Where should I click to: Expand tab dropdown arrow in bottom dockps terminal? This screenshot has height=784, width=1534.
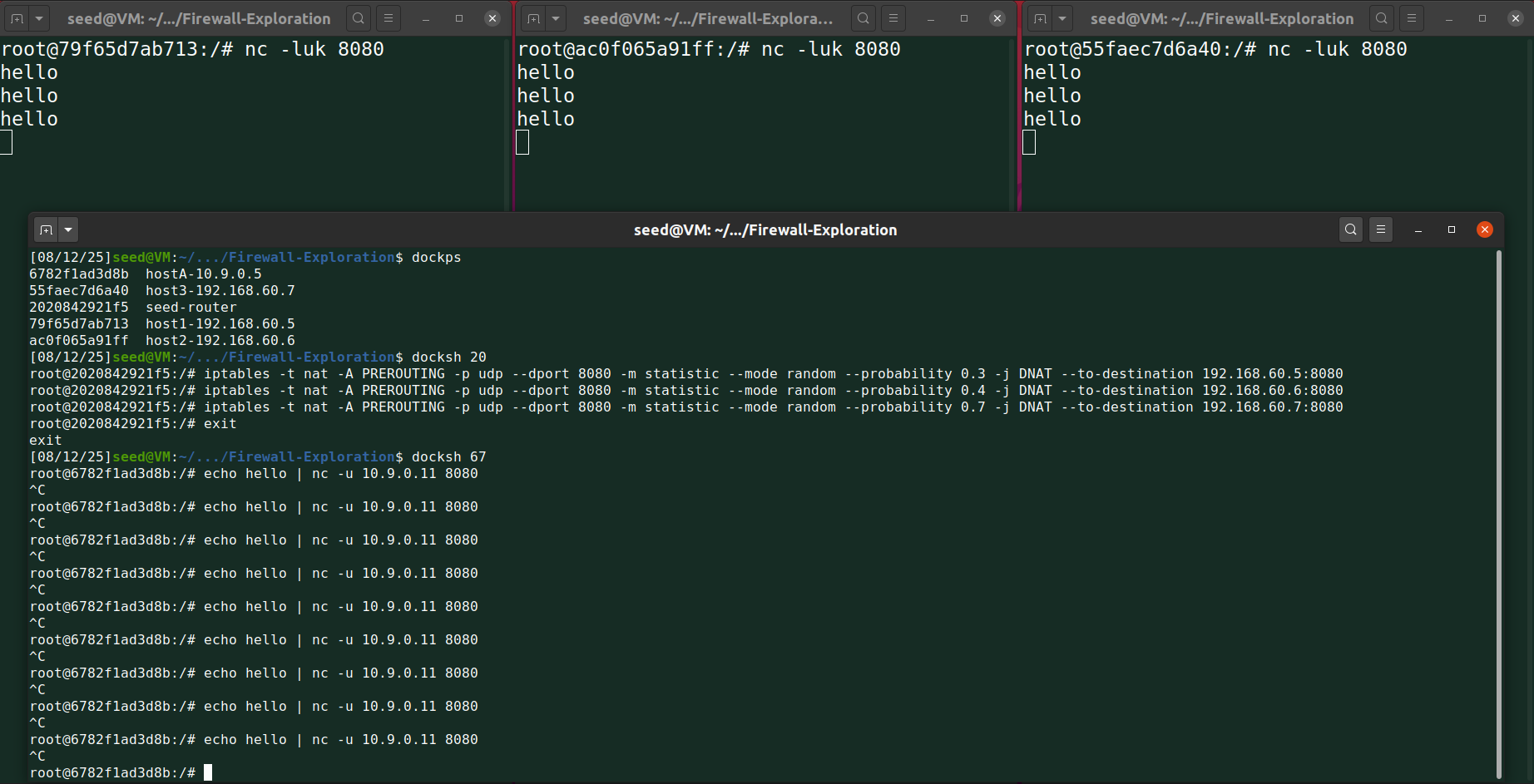click(x=68, y=229)
